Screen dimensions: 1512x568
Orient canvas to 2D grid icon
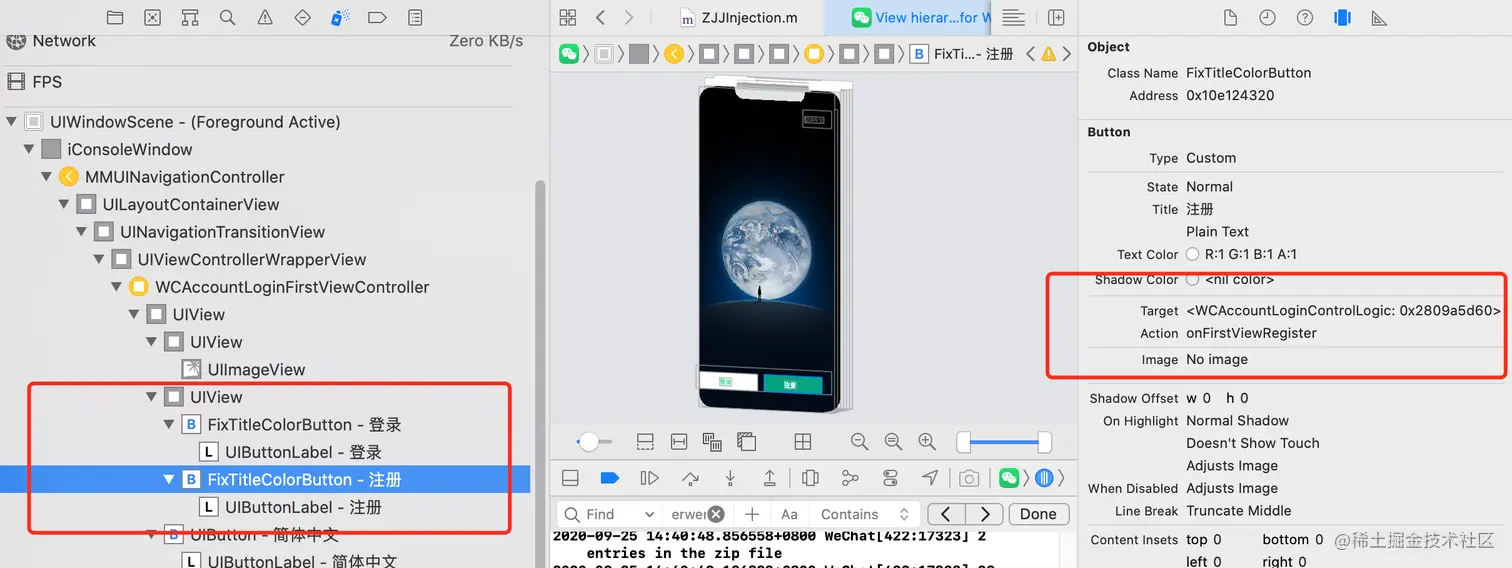(802, 441)
